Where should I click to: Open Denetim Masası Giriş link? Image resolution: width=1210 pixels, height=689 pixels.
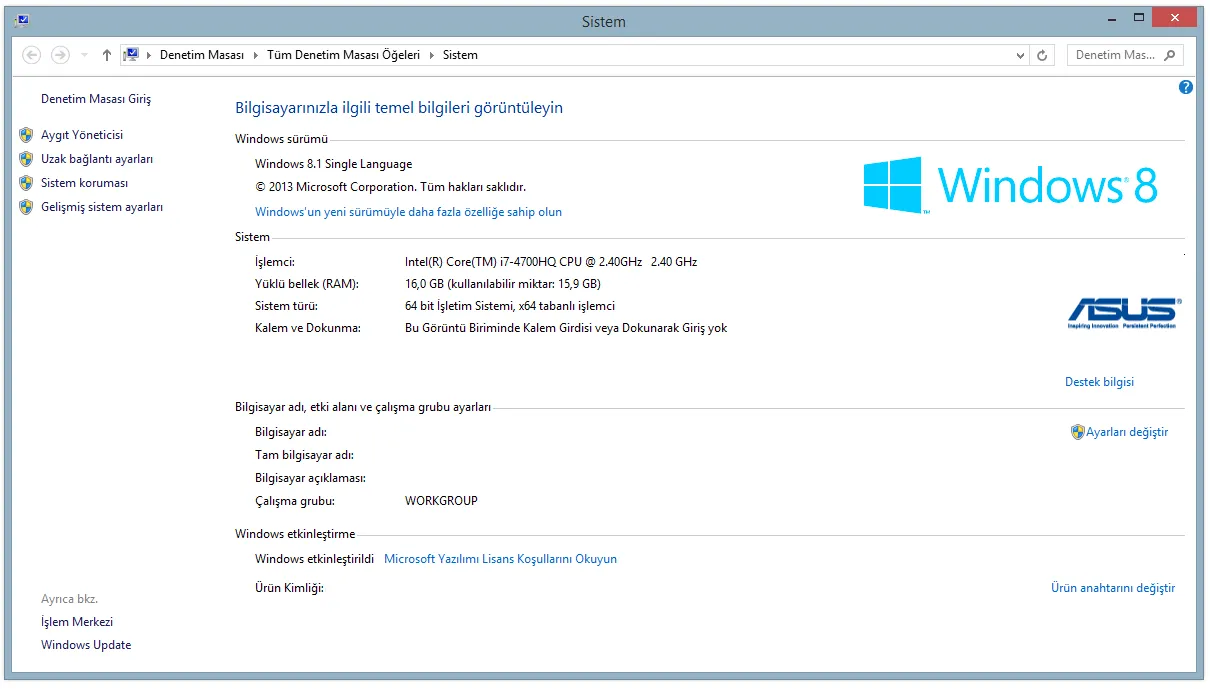point(96,99)
